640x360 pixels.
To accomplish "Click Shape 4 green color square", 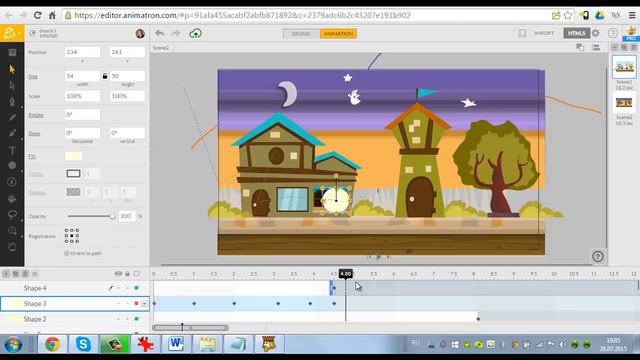I will (x=137, y=288).
